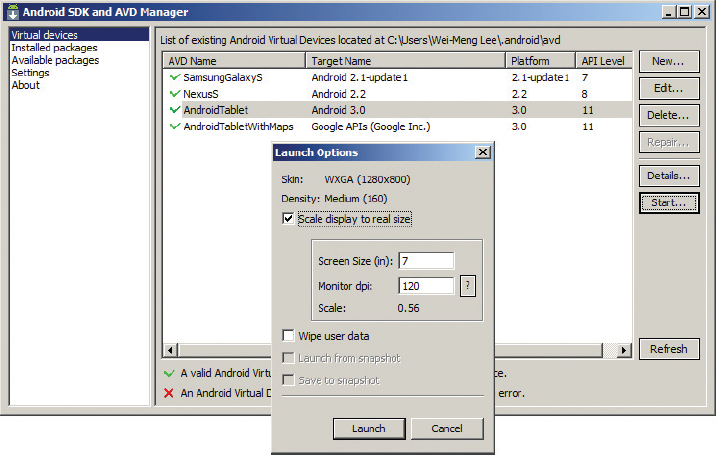
Task: Select the AndroidTabletWithMaps row
Action: coord(397,127)
